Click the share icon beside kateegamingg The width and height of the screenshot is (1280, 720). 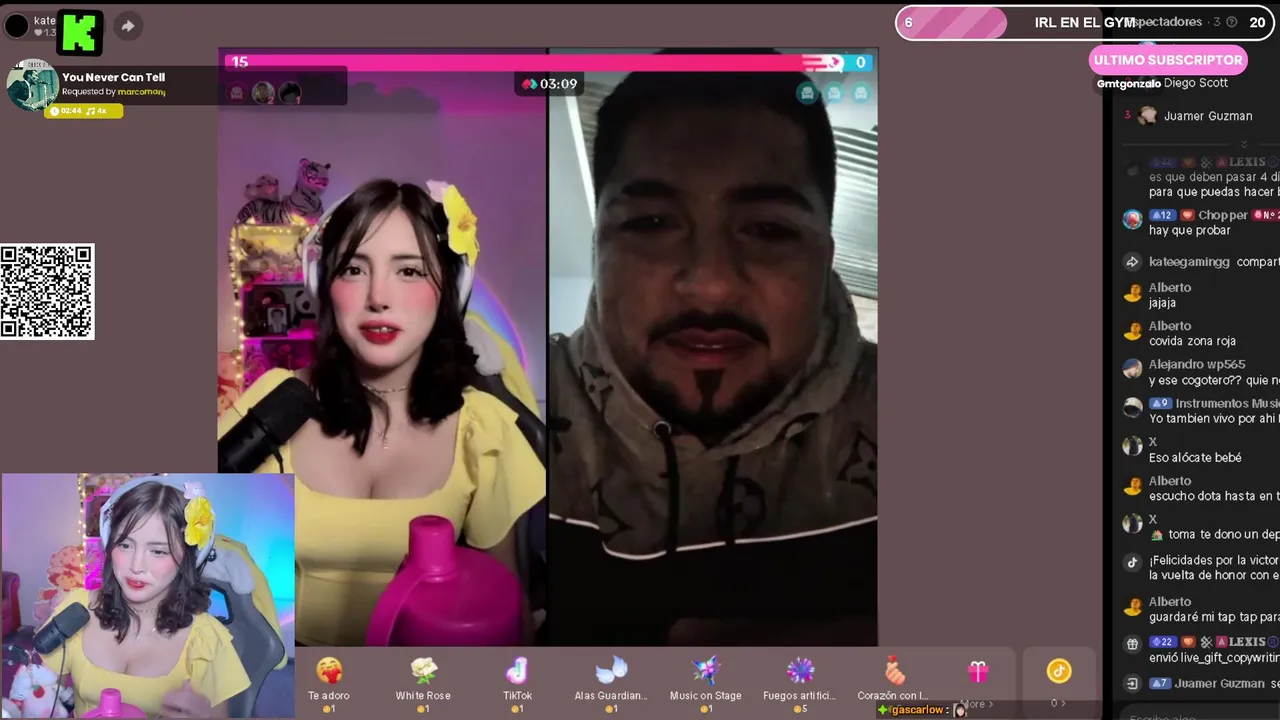(x=1132, y=262)
